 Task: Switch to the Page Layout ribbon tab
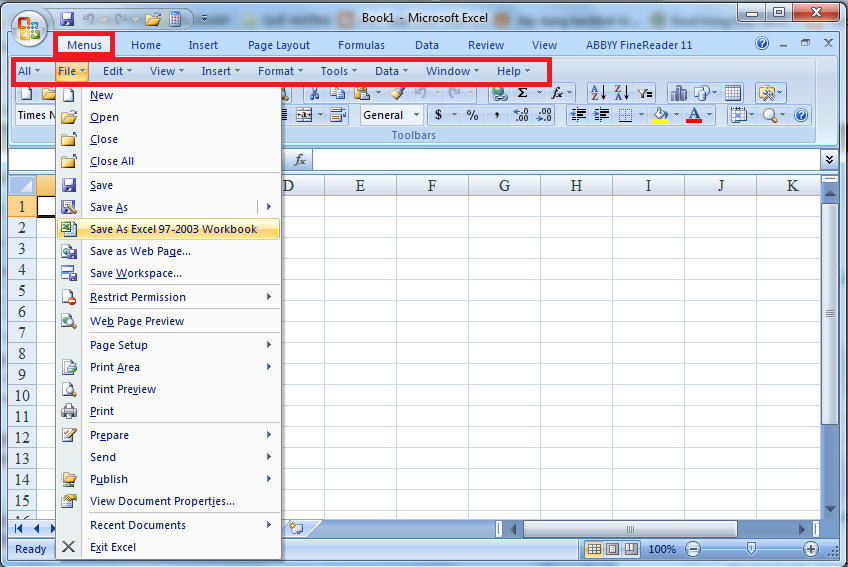279,45
